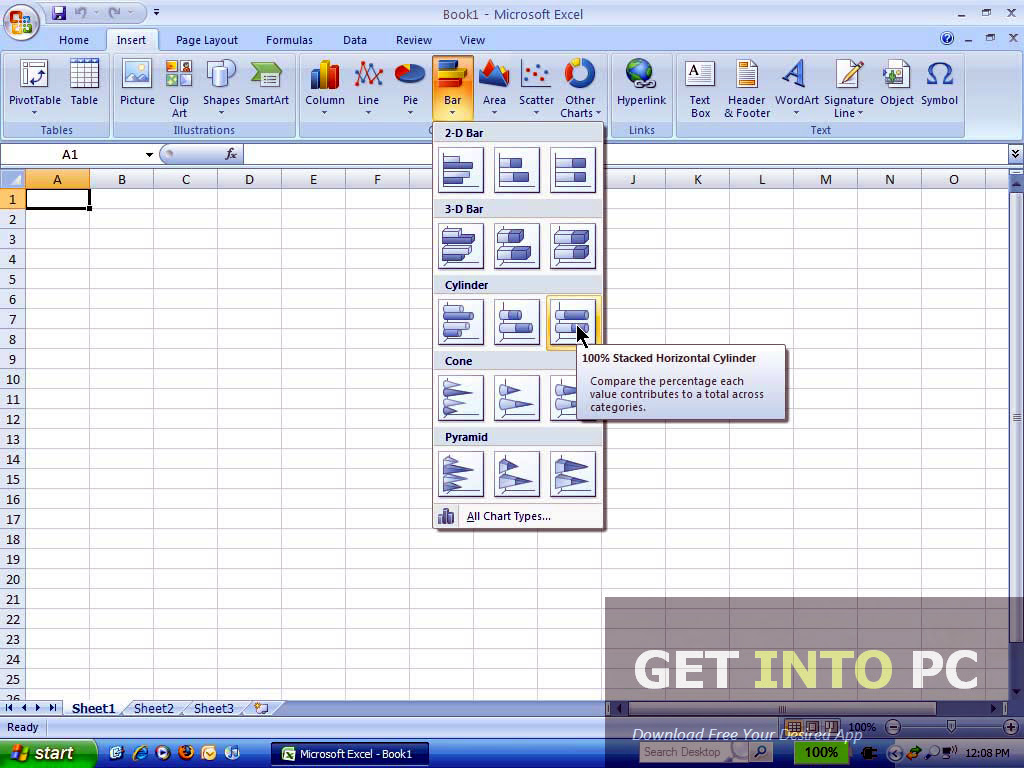Image resolution: width=1024 pixels, height=768 pixels.
Task: Open Microsoft Office Excel Help
Action: (x=946, y=39)
